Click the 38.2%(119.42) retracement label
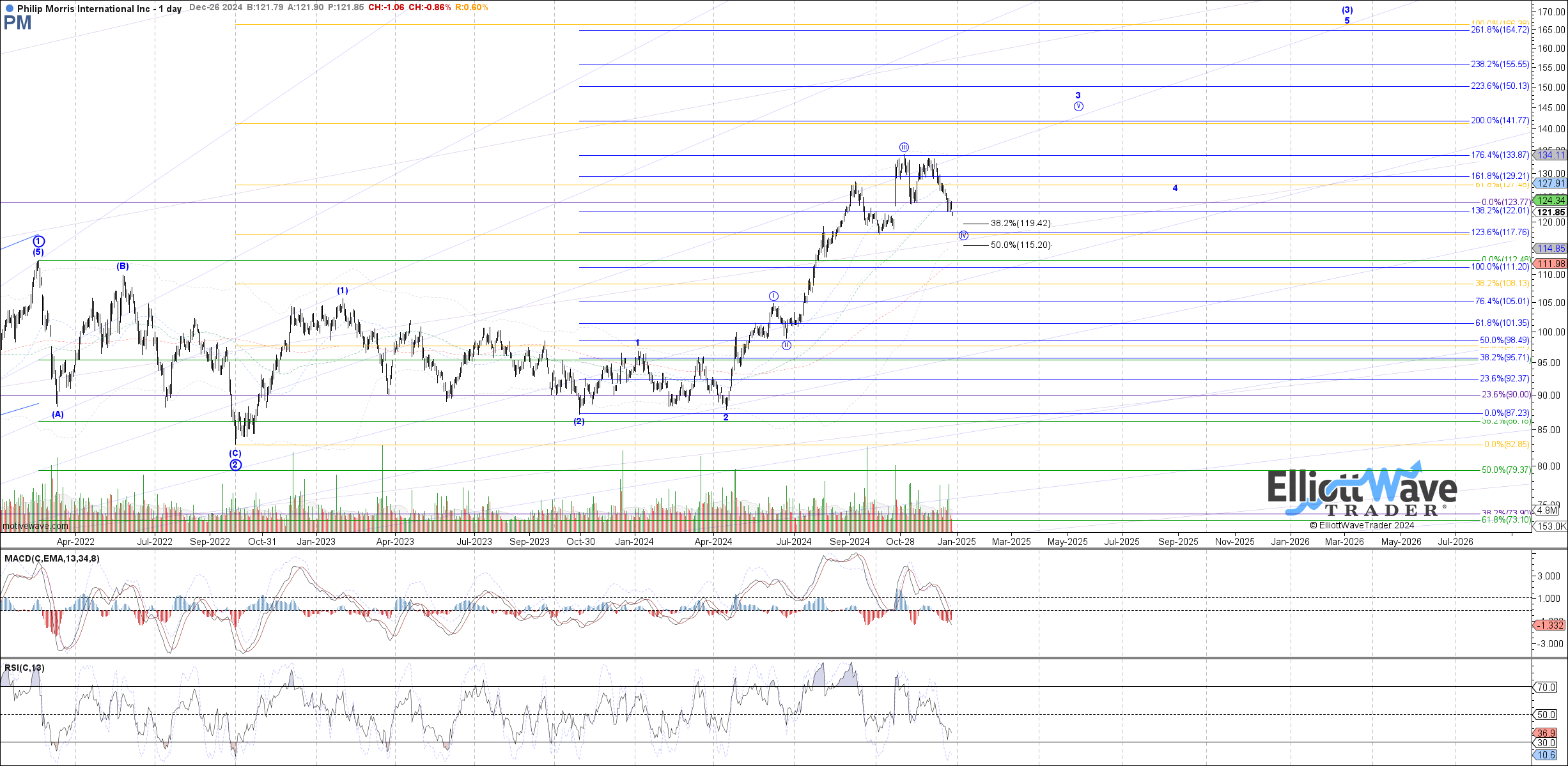The width and height of the screenshot is (1568, 766). point(1020,224)
